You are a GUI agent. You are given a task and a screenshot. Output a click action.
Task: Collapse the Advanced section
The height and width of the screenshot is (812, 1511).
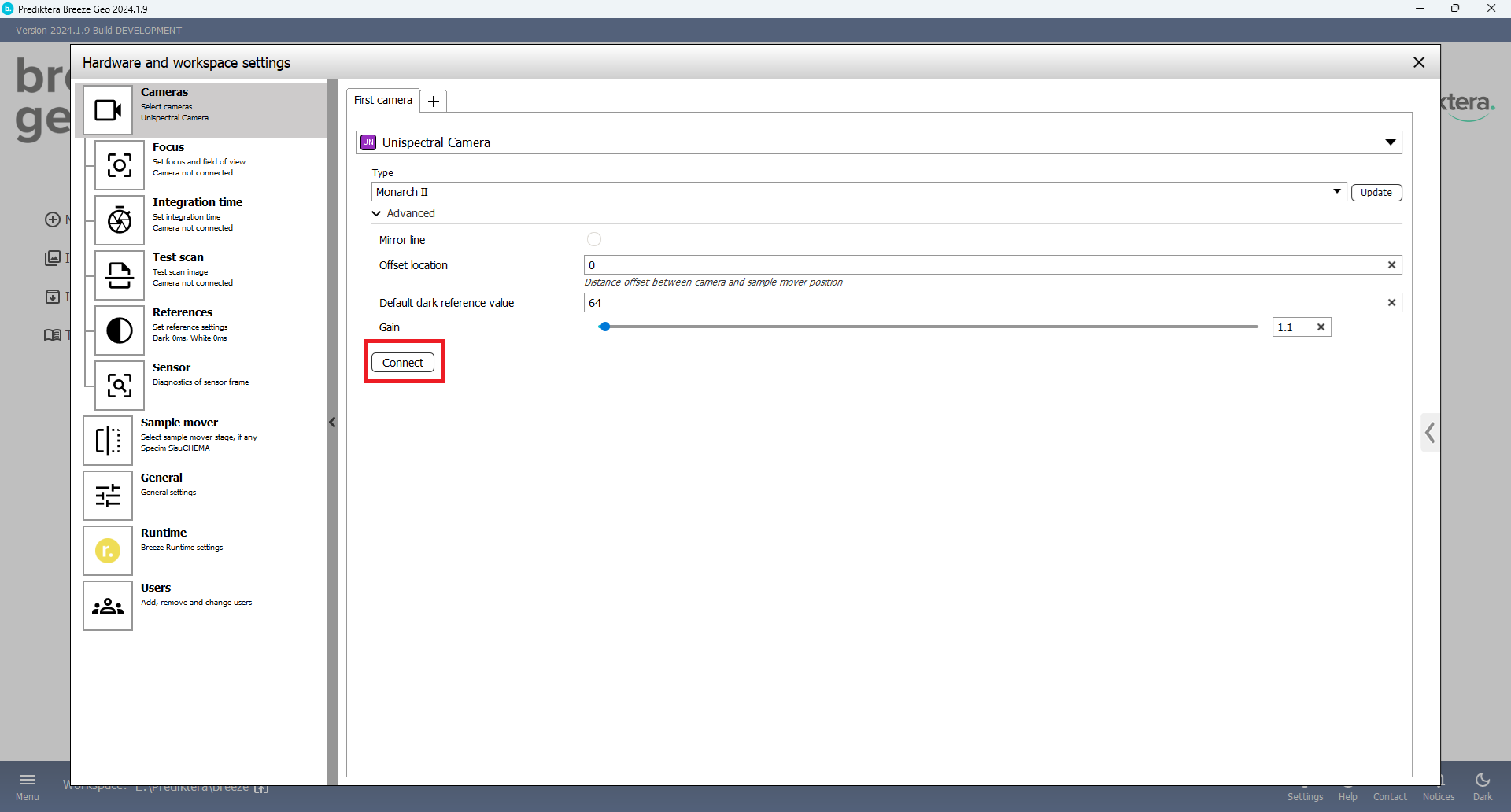(x=377, y=213)
